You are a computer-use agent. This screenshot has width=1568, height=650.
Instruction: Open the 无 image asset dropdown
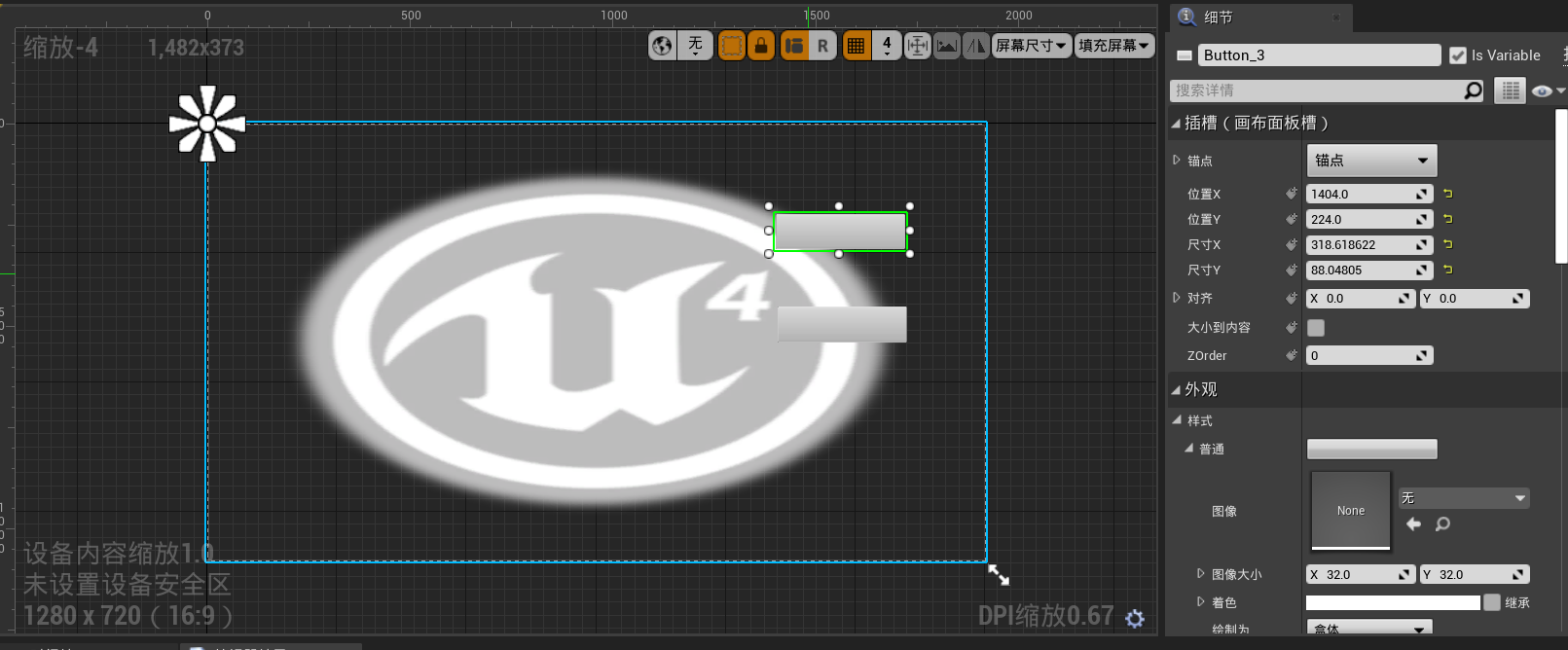pyautogui.click(x=1464, y=498)
